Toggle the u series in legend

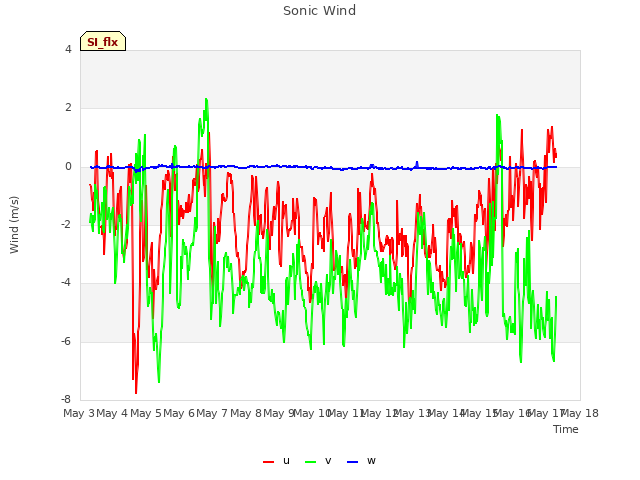(x=276, y=461)
